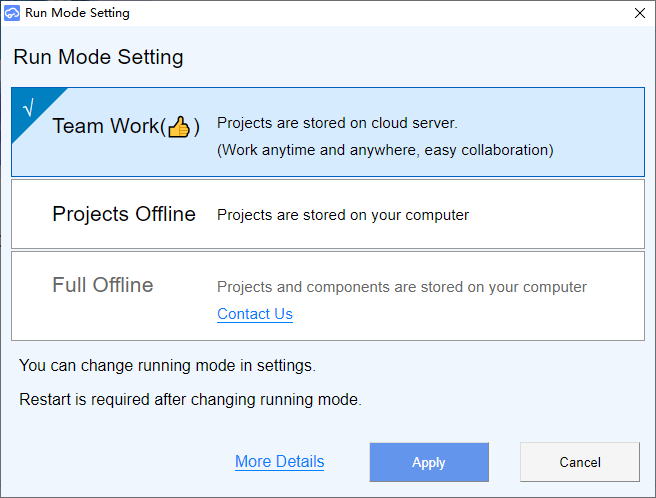Click the thumbs-up icon beside Team Work
The width and height of the screenshot is (656, 498).
click(179, 127)
